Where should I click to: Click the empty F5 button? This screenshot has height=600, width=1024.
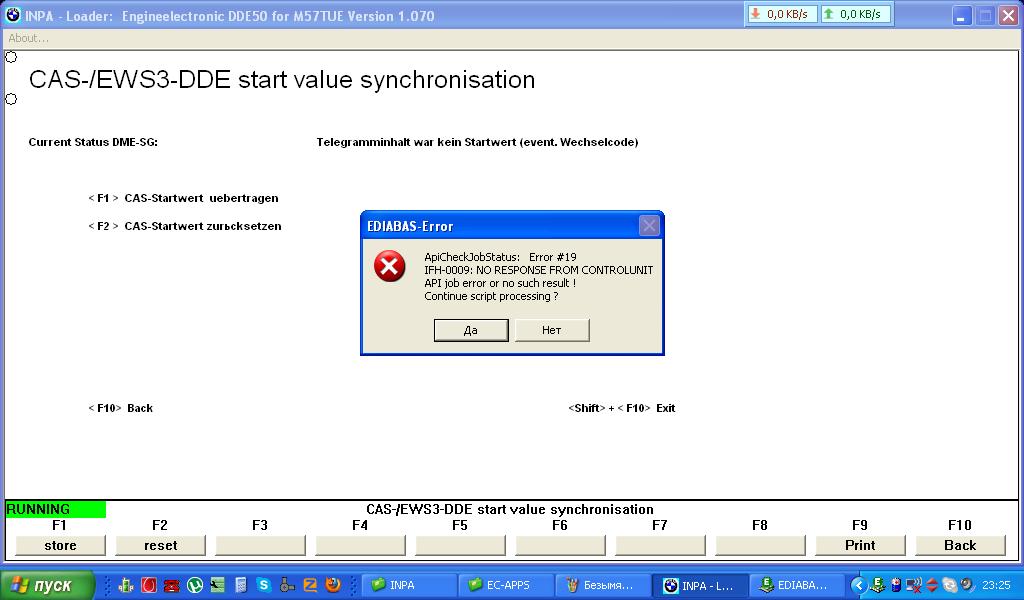[460, 545]
